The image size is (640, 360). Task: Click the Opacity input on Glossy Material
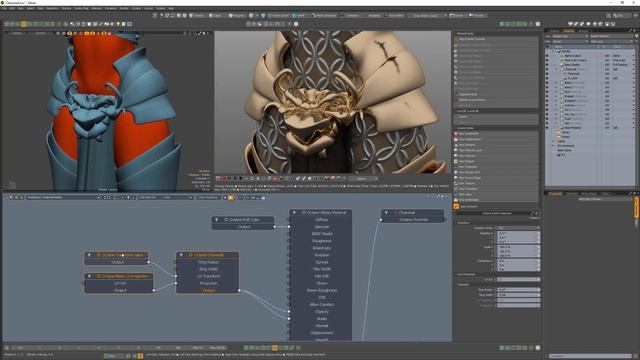[321, 311]
